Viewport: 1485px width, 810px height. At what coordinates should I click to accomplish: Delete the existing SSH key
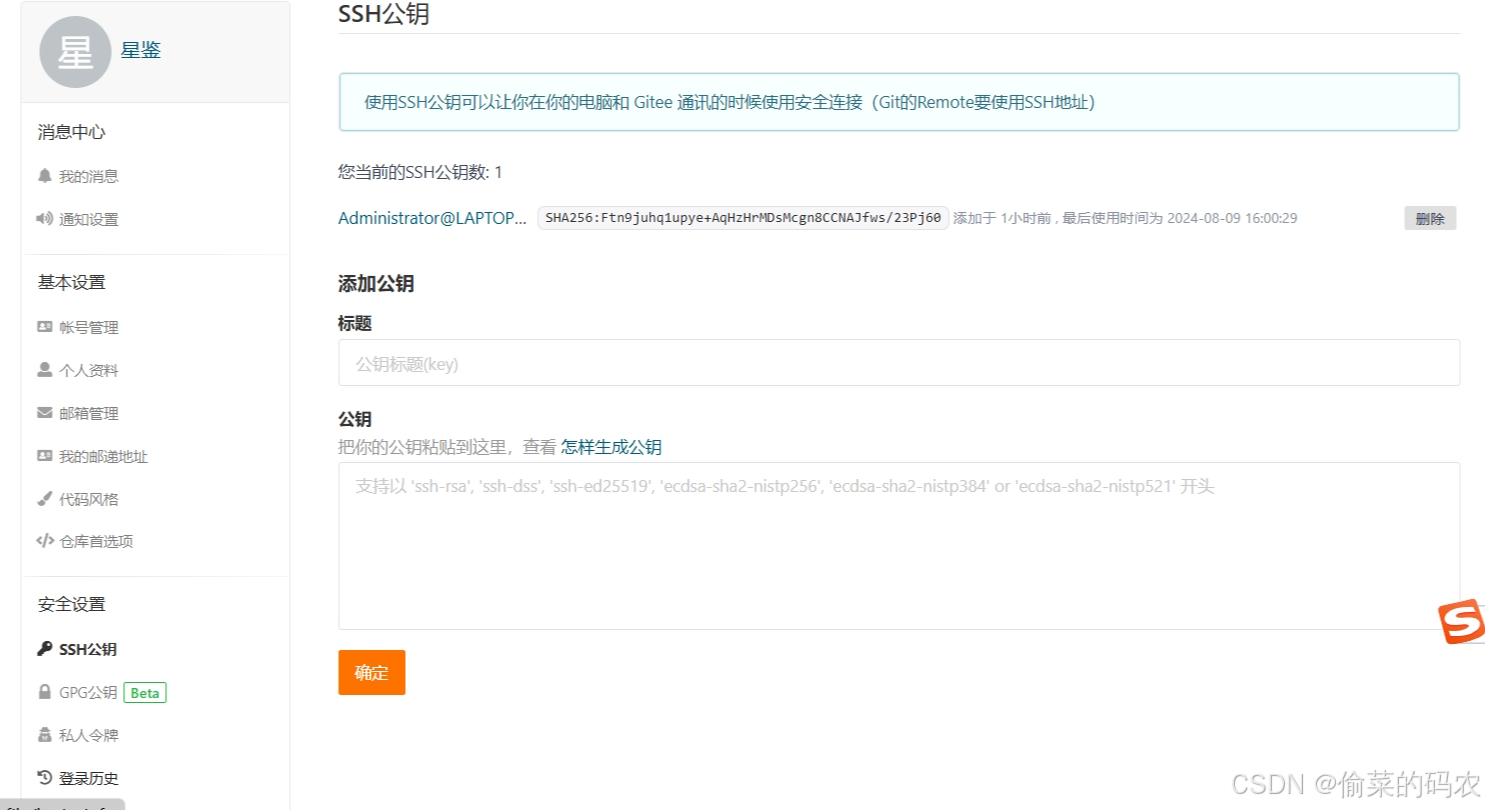click(x=1430, y=217)
